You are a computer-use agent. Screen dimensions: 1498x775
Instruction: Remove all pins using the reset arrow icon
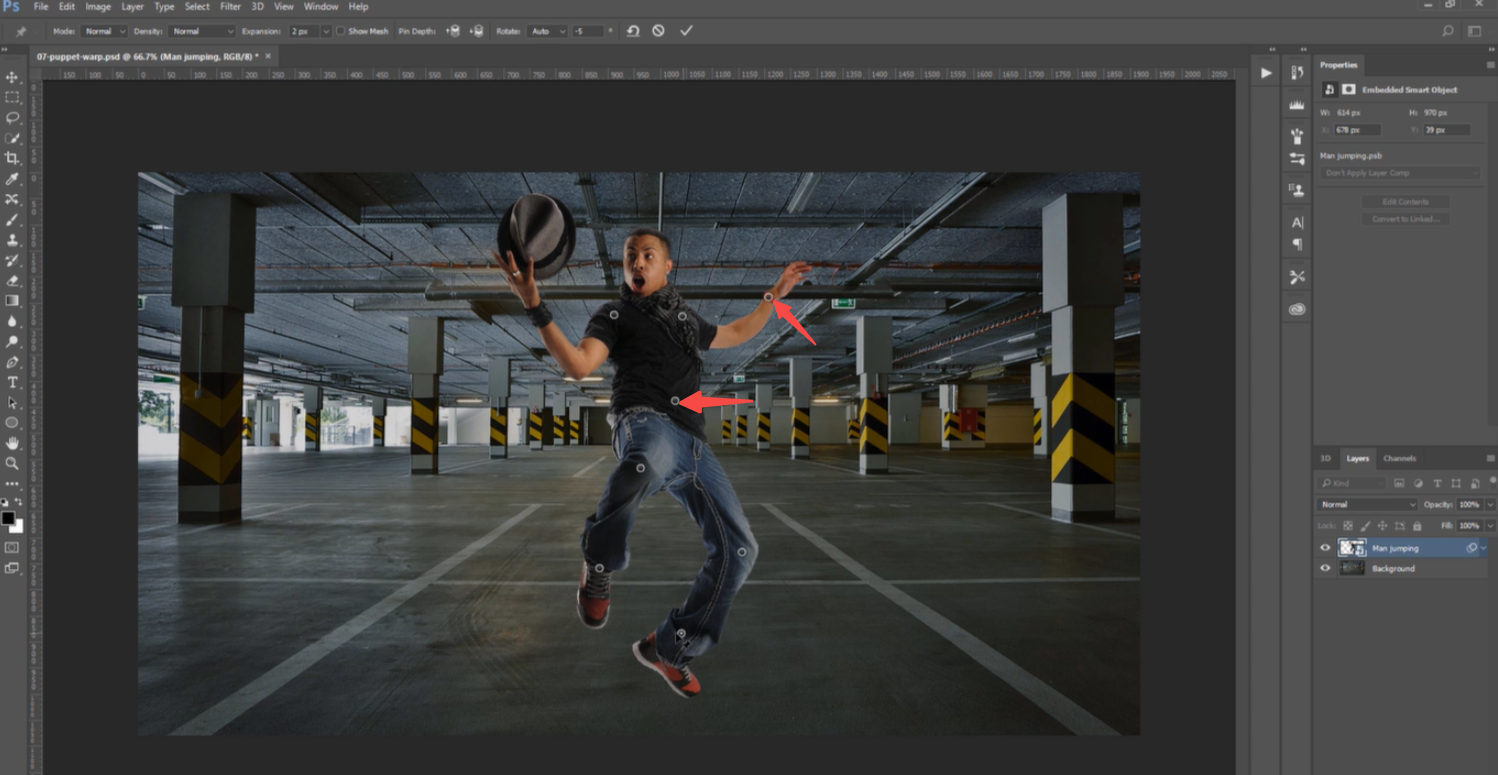[633, 31]
